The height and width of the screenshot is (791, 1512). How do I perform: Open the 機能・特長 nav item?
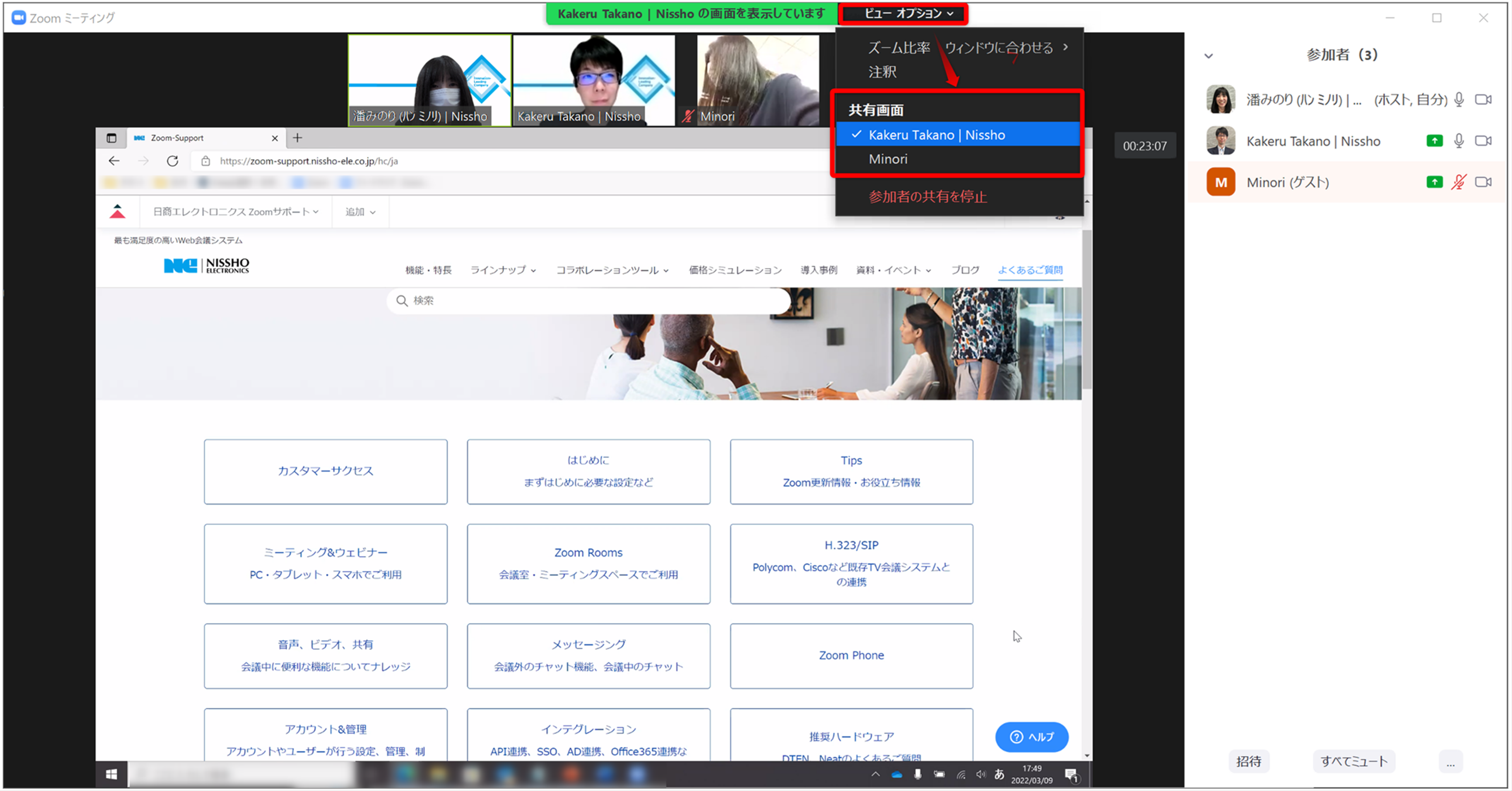coord(429,270)
